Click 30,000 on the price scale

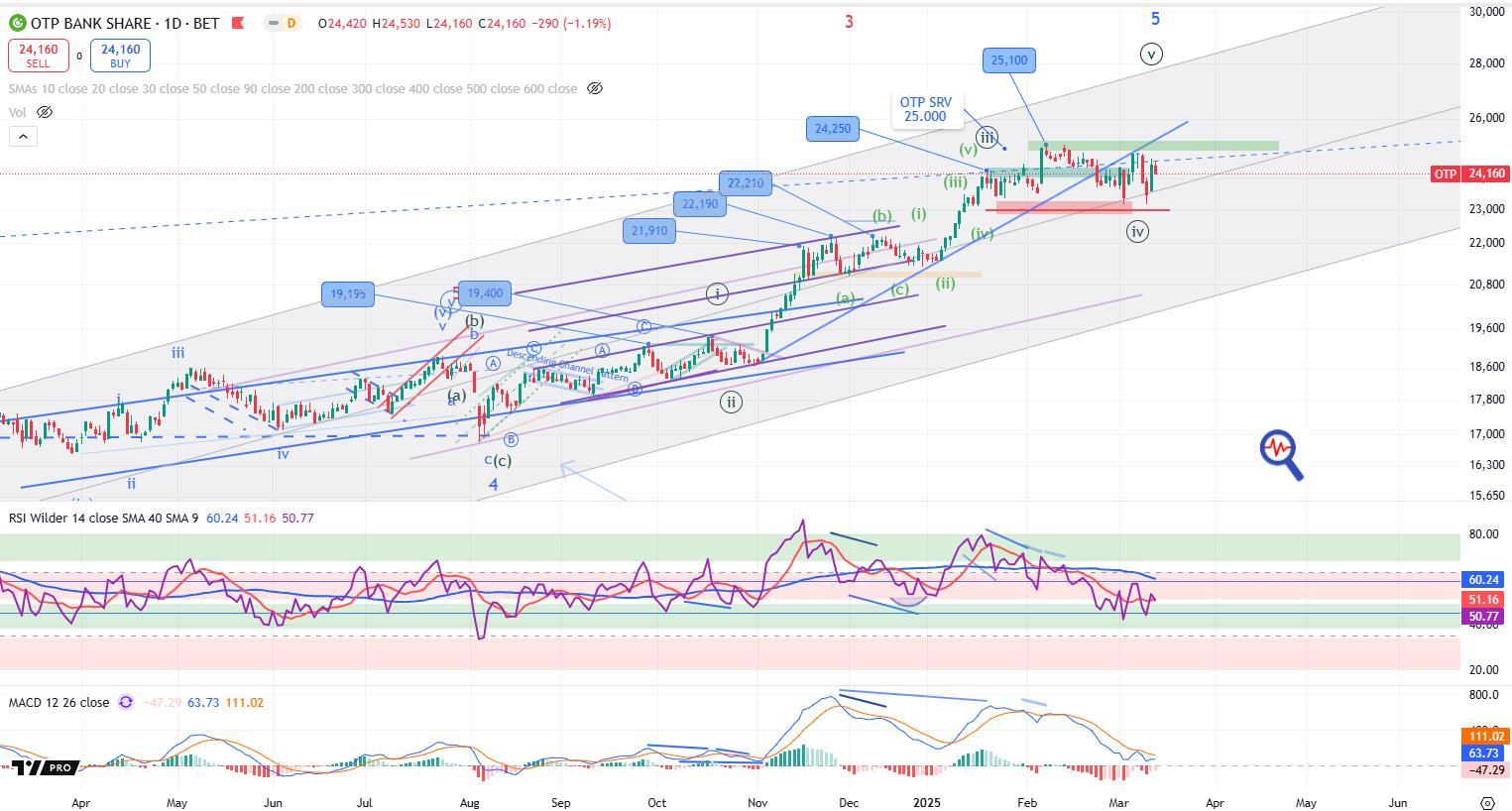[1487, 12]
